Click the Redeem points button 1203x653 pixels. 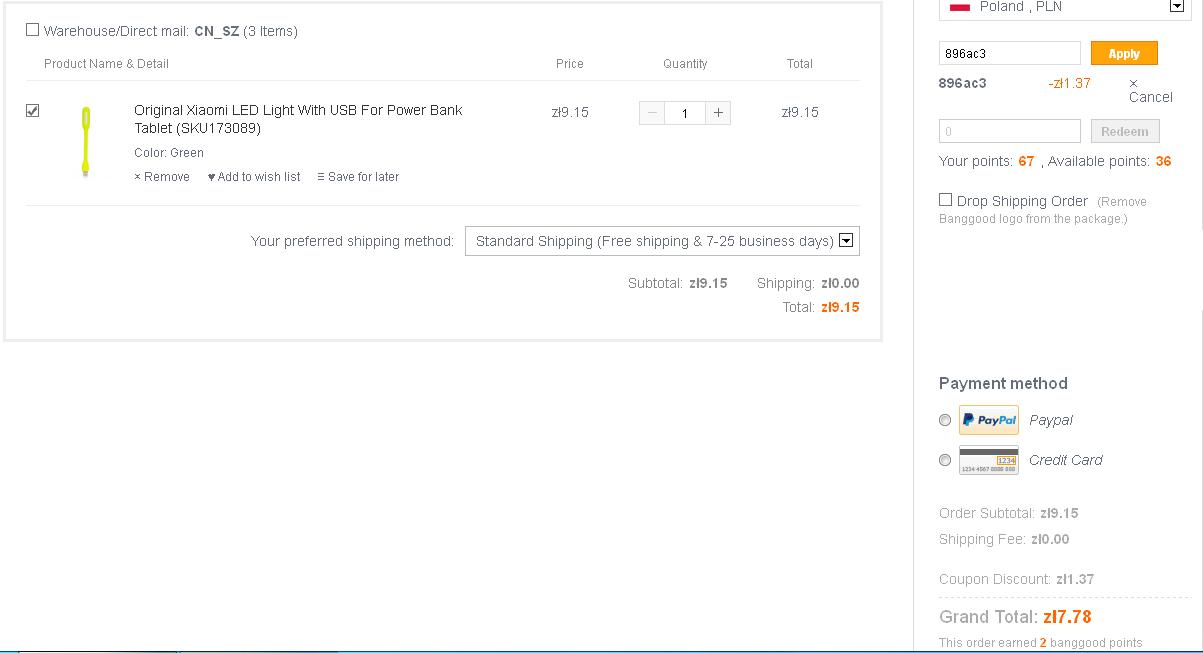[1125, 131]
